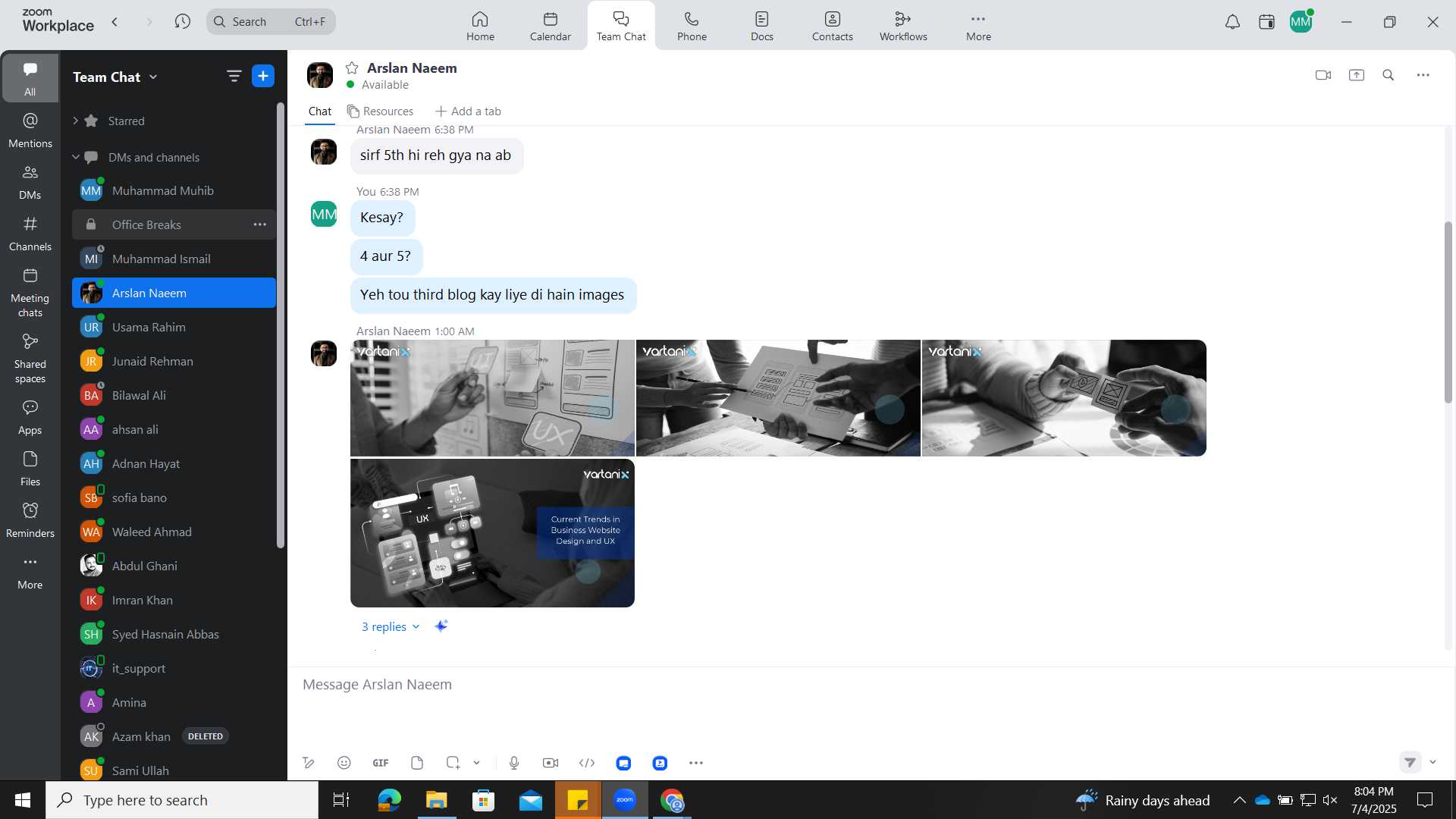Image resolution: width=1456 pixels, height=819 pixels.
Task: Open DMs in the sidebar
Action: click(30, 182)
